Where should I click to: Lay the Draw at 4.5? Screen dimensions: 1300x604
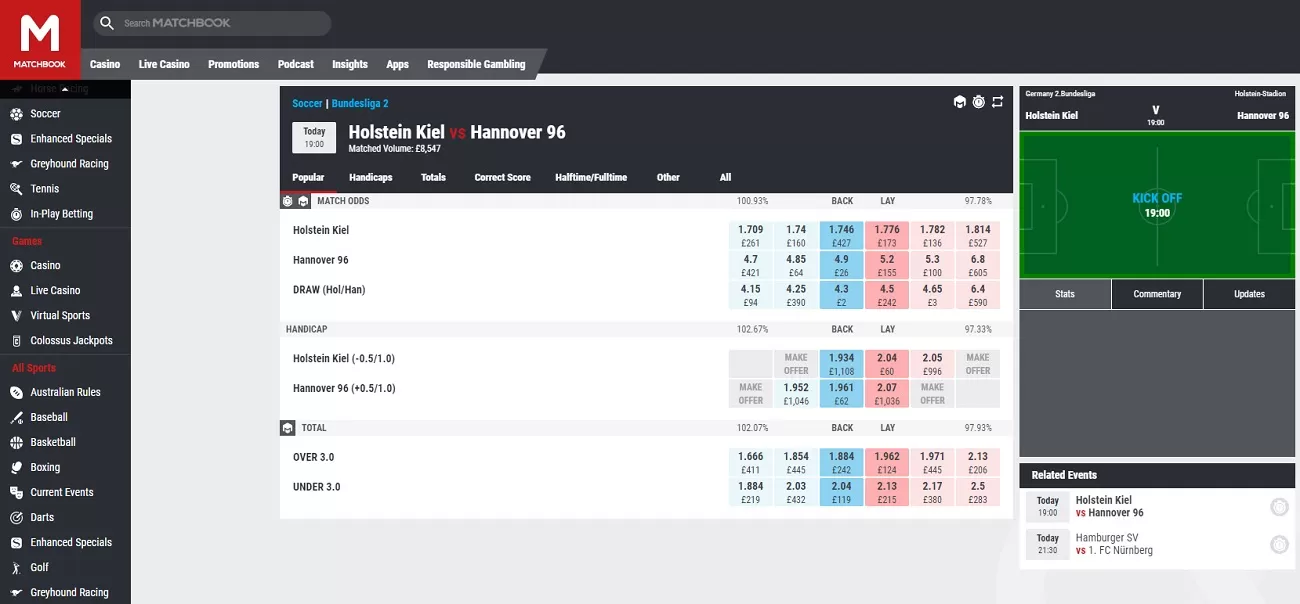click(x=887, y=296)
